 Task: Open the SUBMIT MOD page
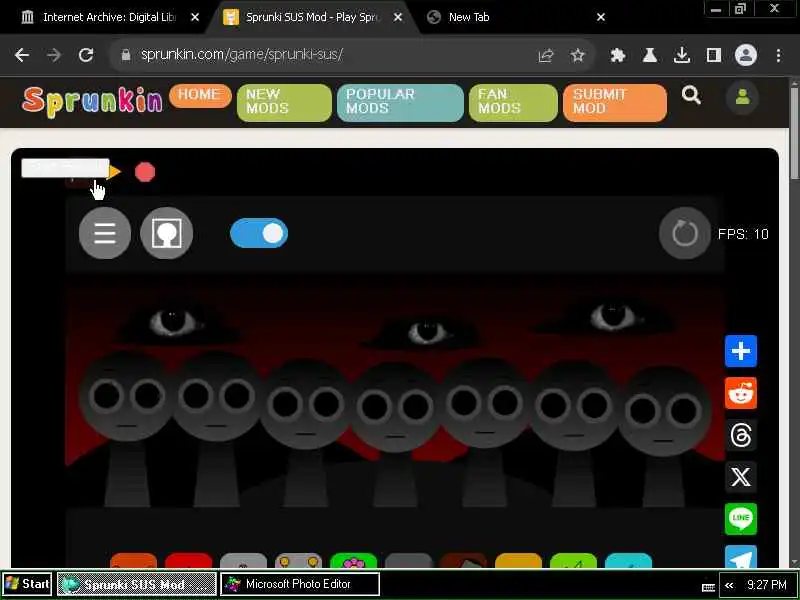615,103
